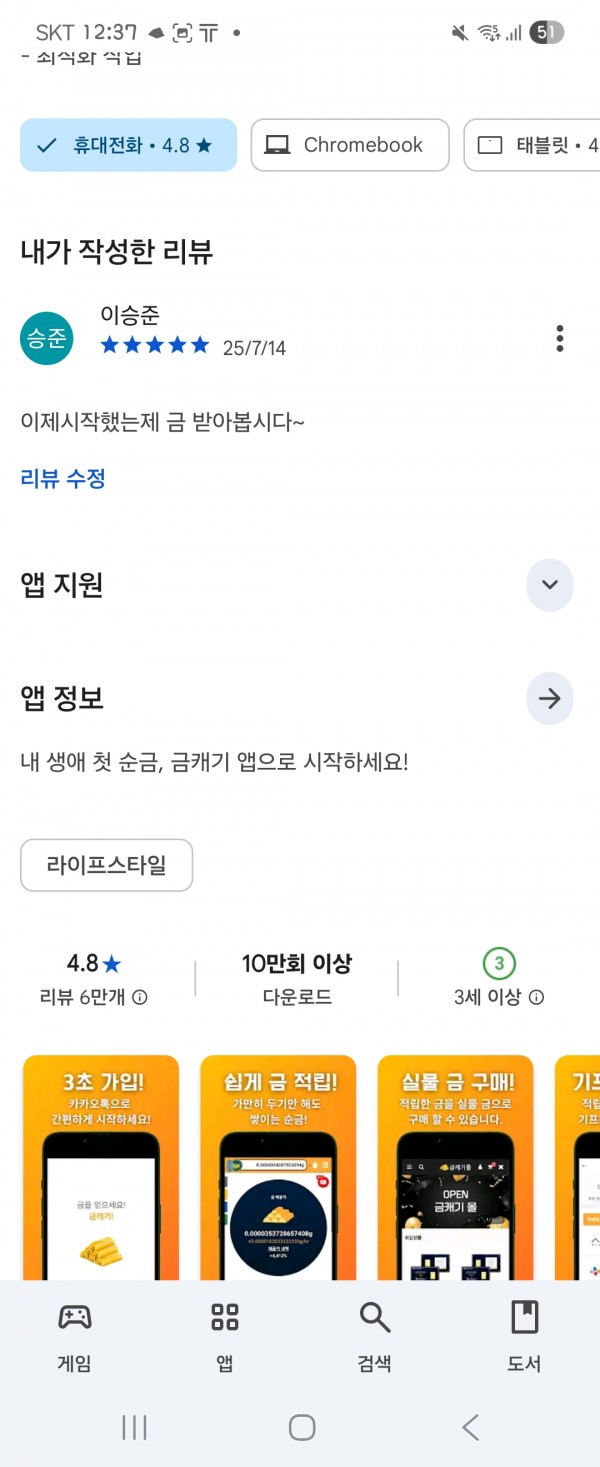Open the 3초 가입 screenshot thumbnail
Image resolution: width=600 pixels, height=1467 pixels.
point(101,1167)
